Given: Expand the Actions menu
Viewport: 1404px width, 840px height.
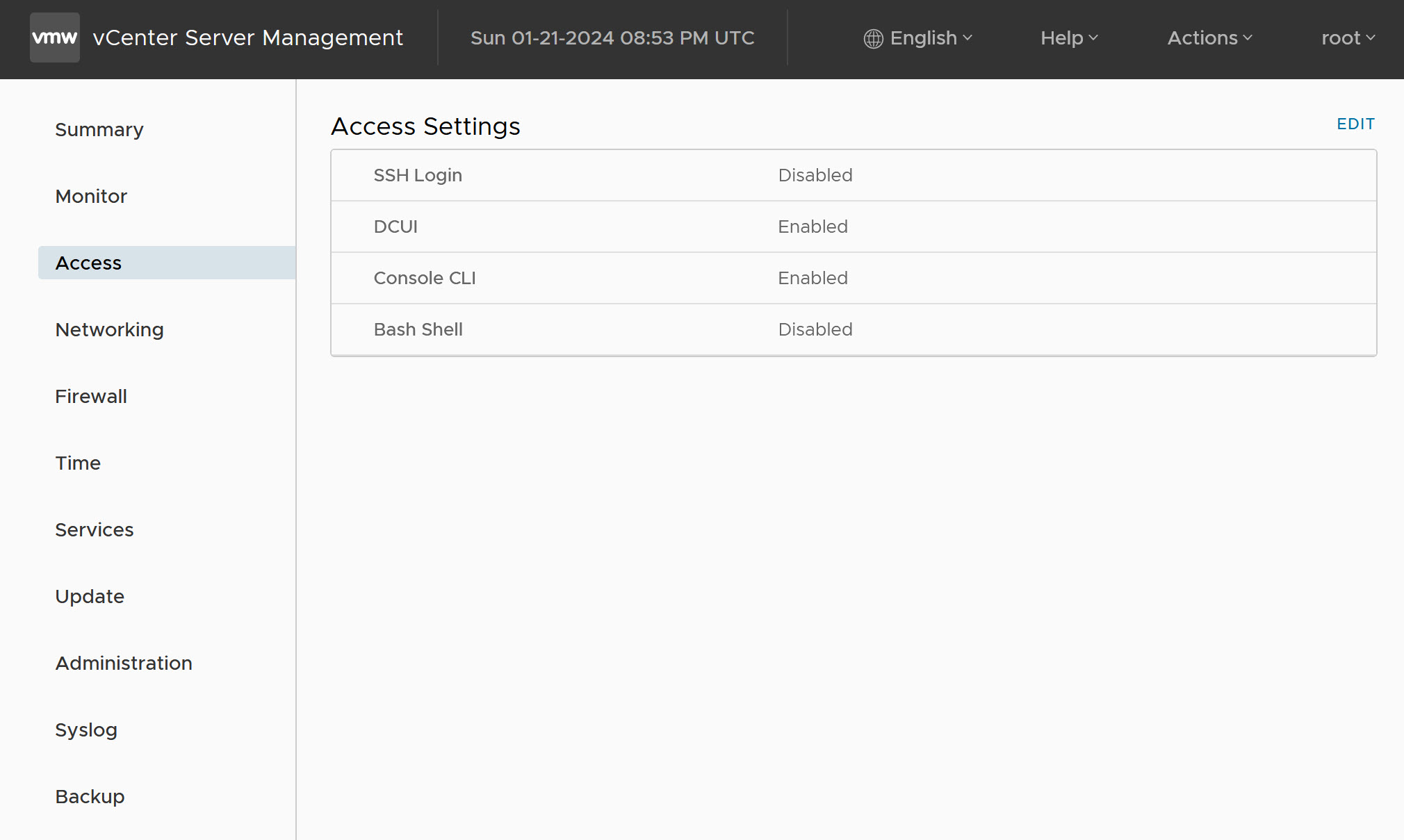Looking at the screenshot, I should pos(1208,38).
